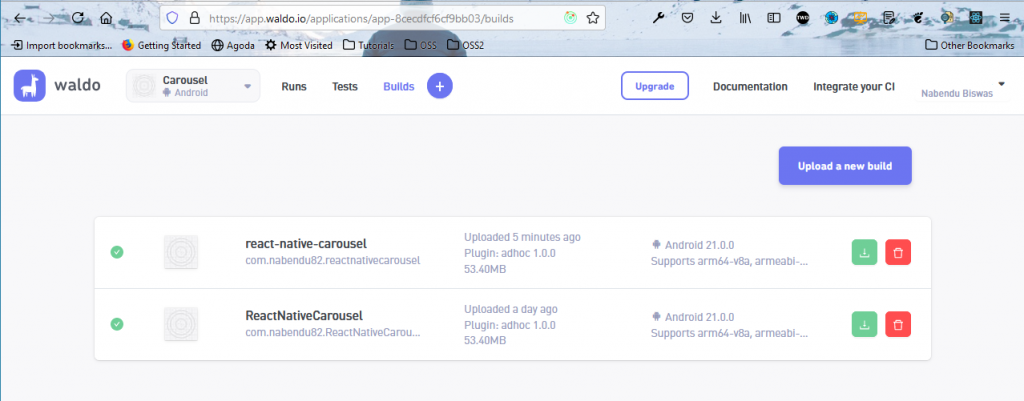The height and width of the screenshot is (401, 1024).
Task: Click the Upload a new build button
Action: (x=845, y=165)
